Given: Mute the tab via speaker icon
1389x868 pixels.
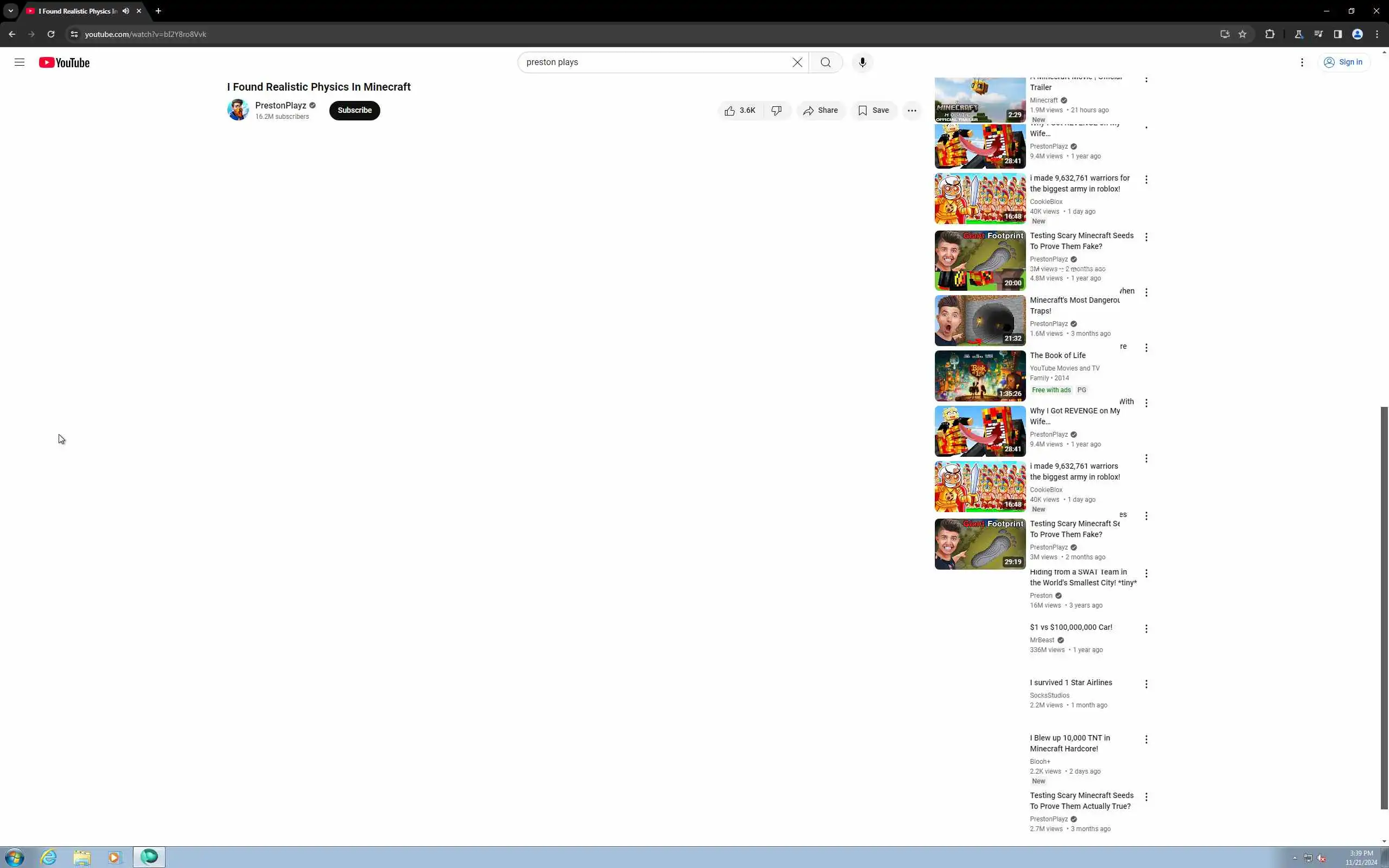Looking at the screenshot, I should (x=126, y=11).
